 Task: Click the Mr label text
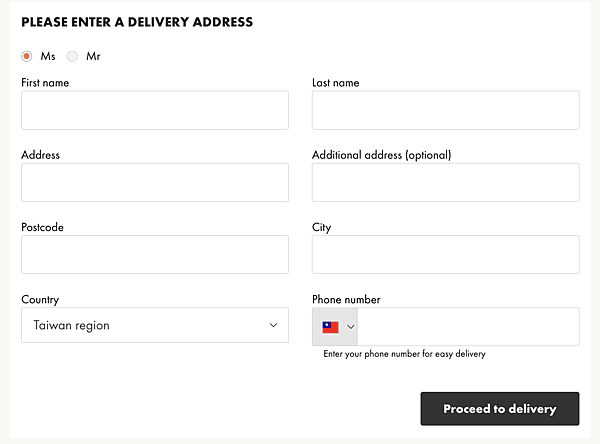coord(93,56)
